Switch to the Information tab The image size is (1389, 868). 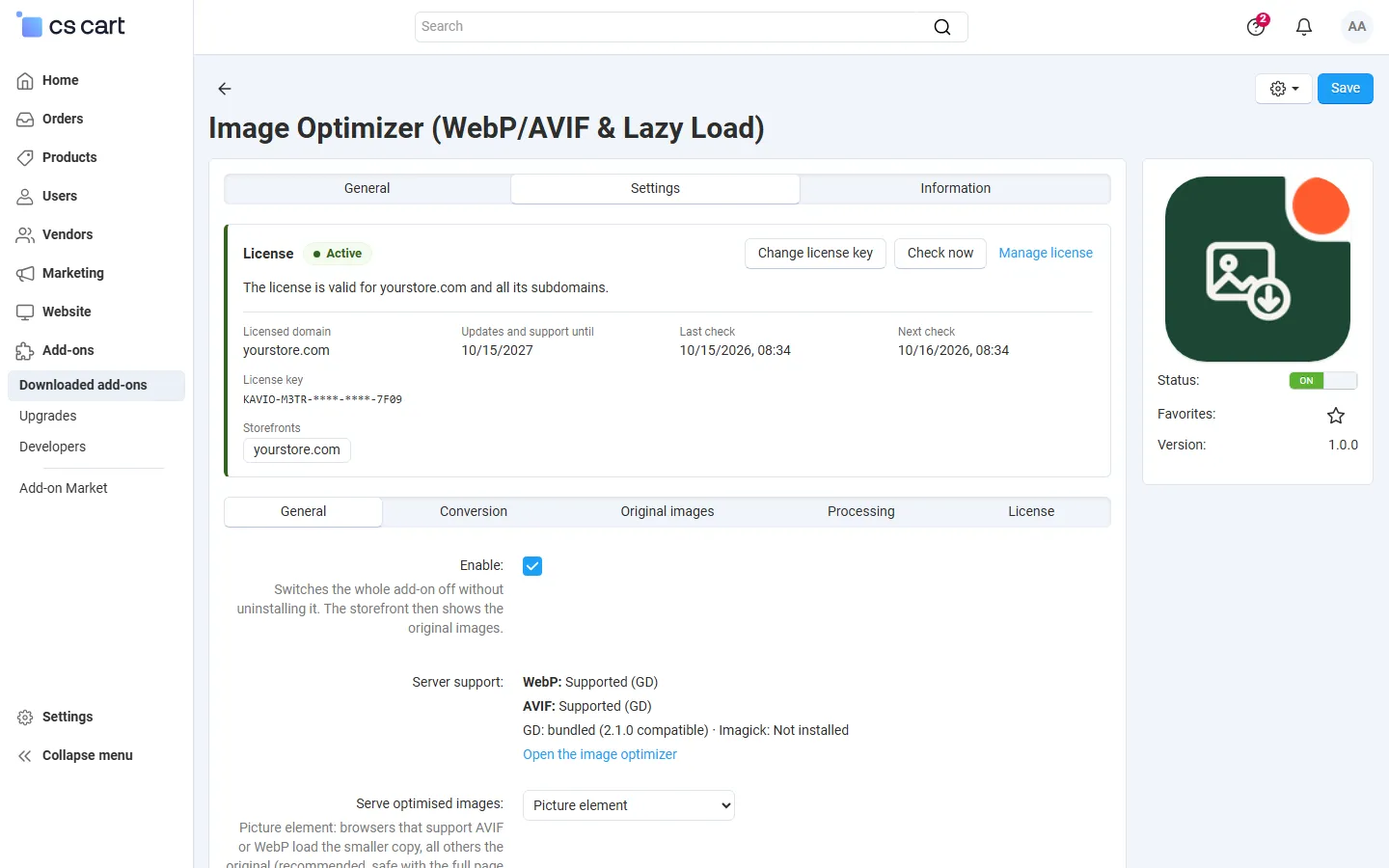[x=955, y=189]
